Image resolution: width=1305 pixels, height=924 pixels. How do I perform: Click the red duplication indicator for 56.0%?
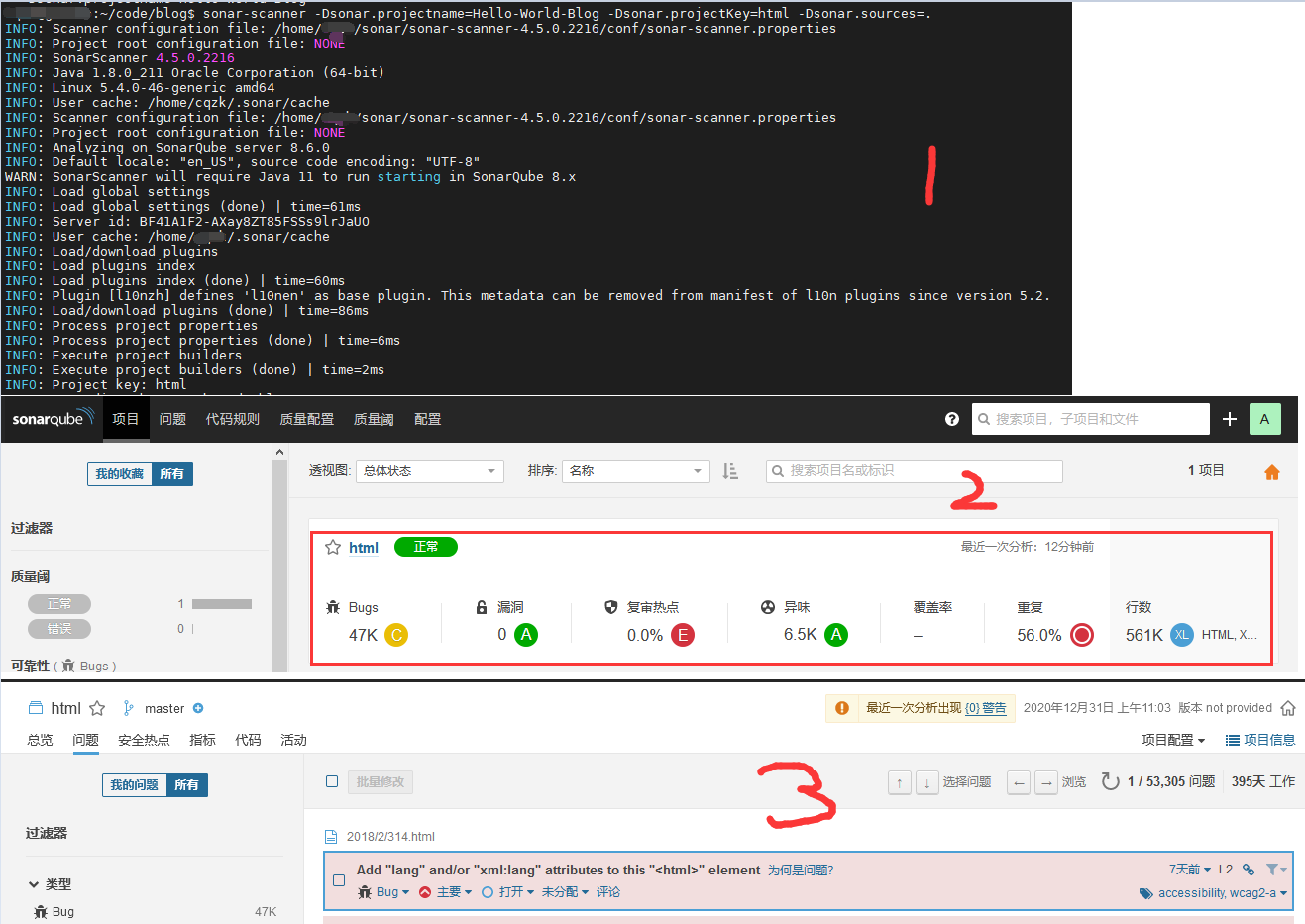[1082, 635]
